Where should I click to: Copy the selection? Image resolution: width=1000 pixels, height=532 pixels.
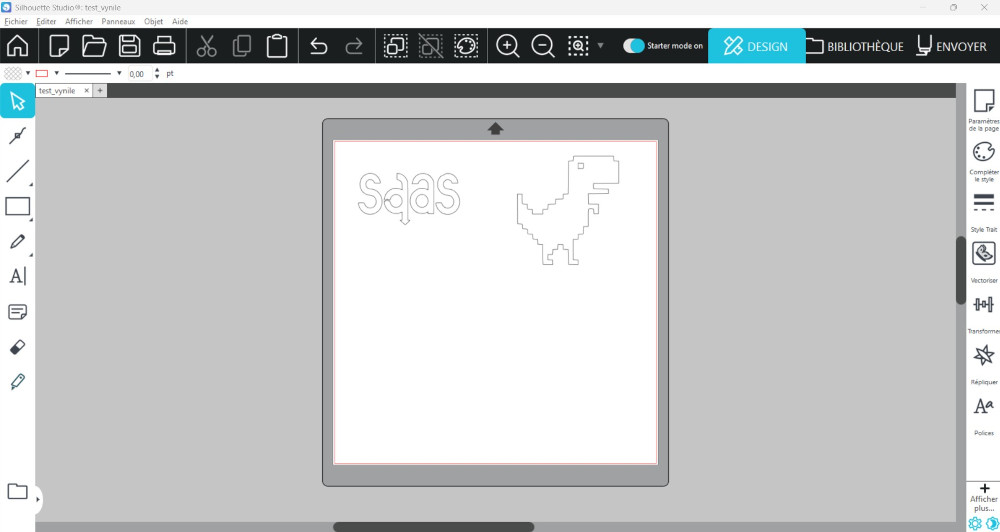click(242, 46)
